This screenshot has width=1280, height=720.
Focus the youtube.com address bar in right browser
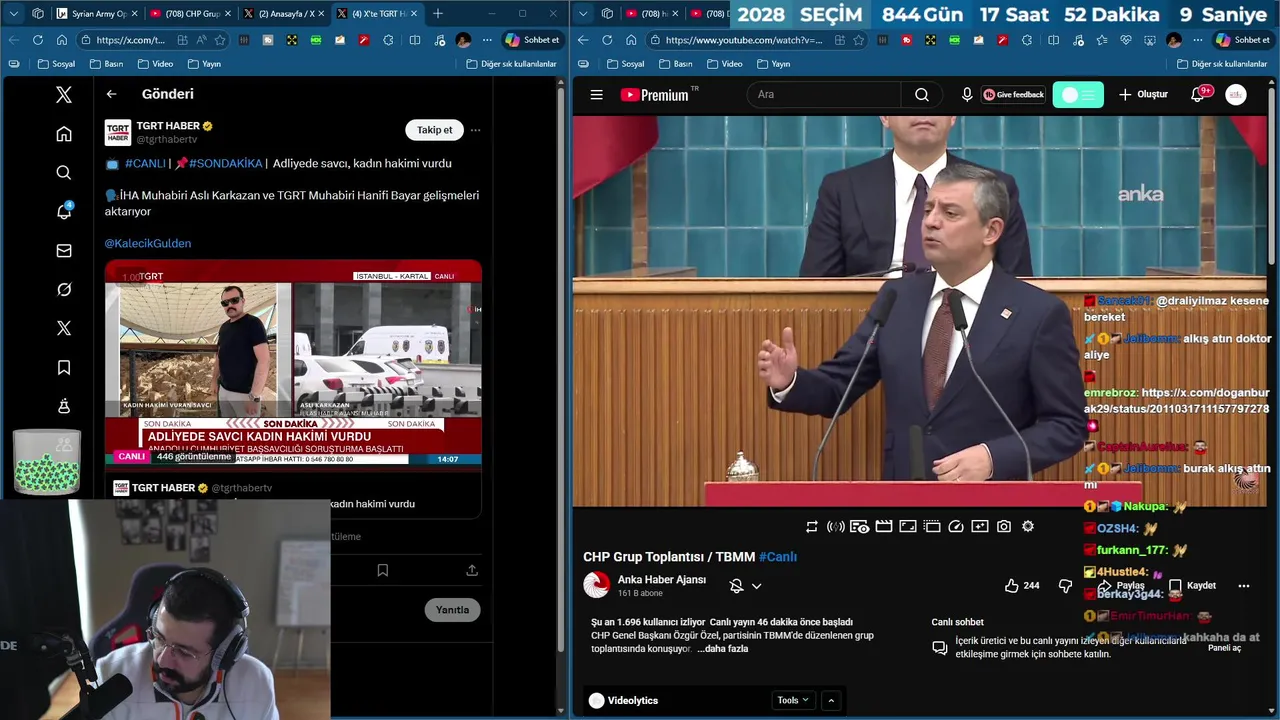(x=743, y=40)
